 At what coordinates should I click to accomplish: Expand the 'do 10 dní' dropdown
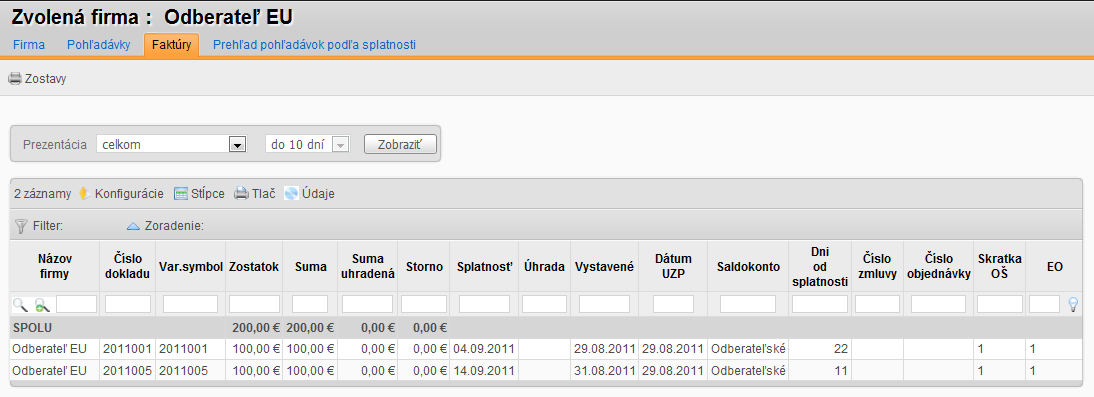click(341, 144)
